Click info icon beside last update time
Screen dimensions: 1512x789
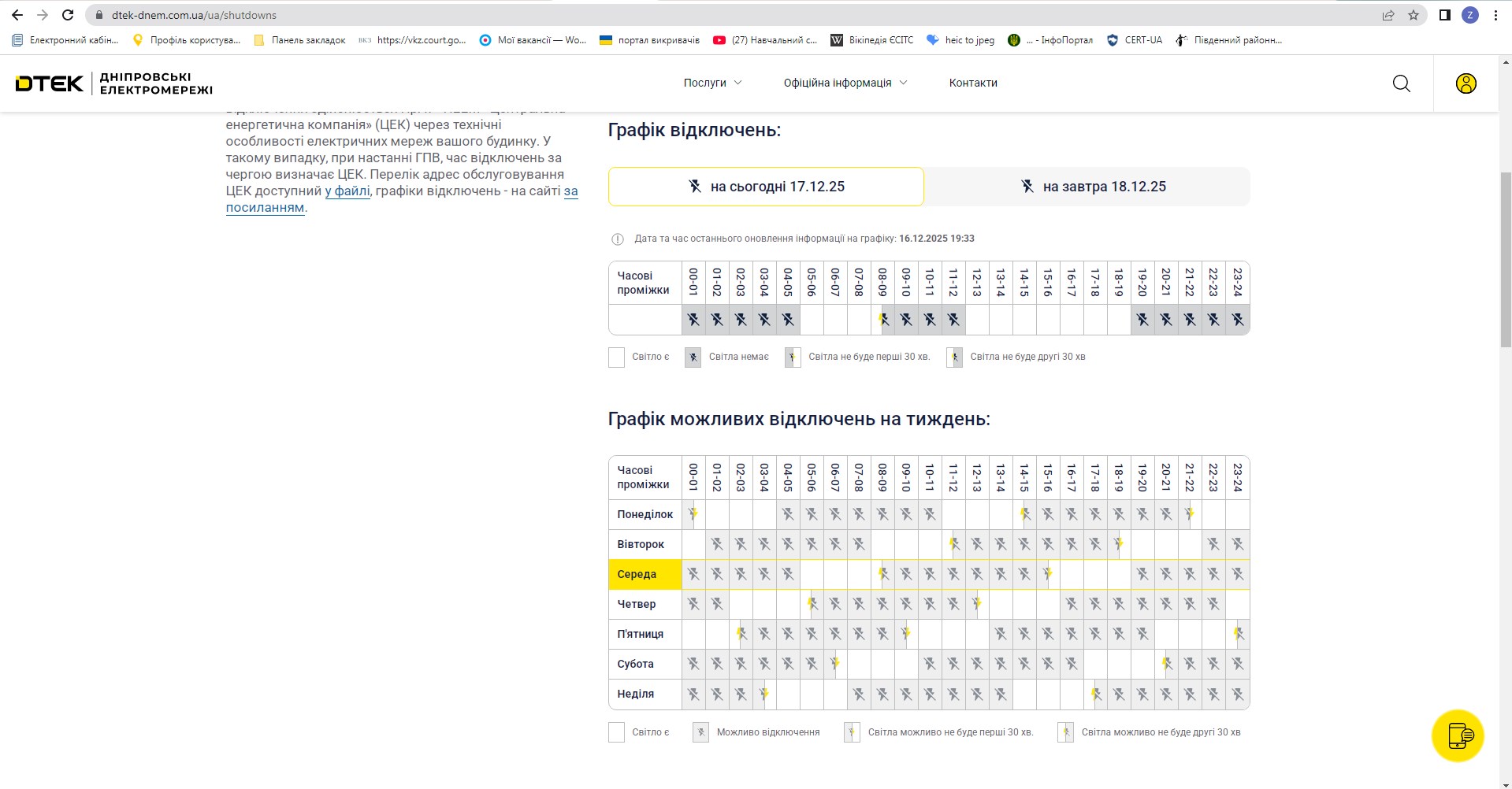618,239
